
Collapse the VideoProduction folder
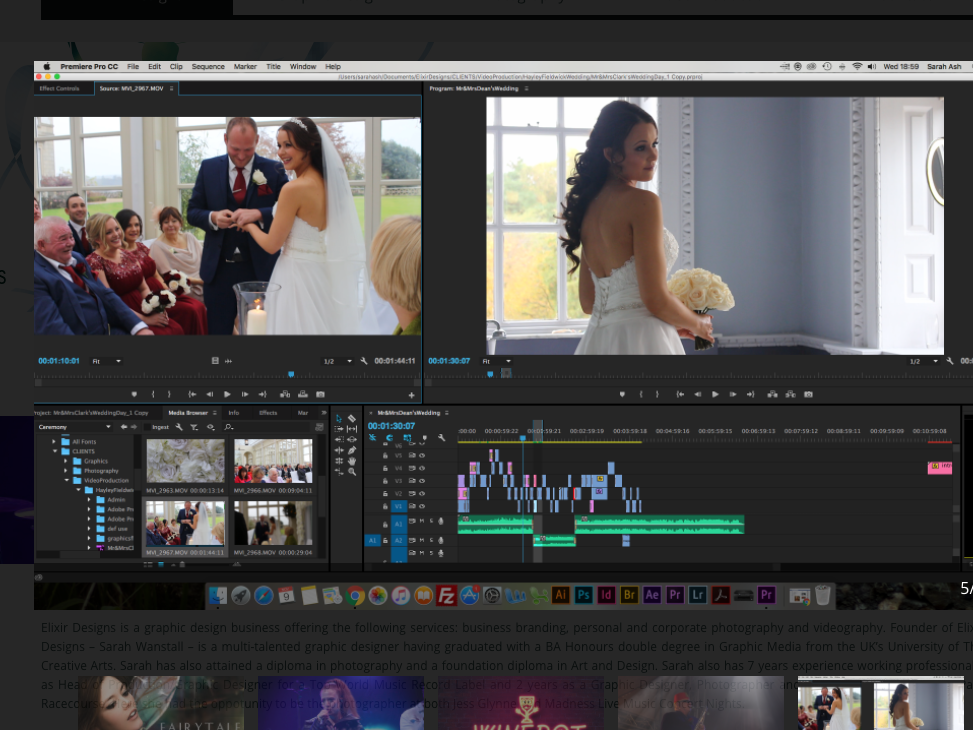coord(66,480)
